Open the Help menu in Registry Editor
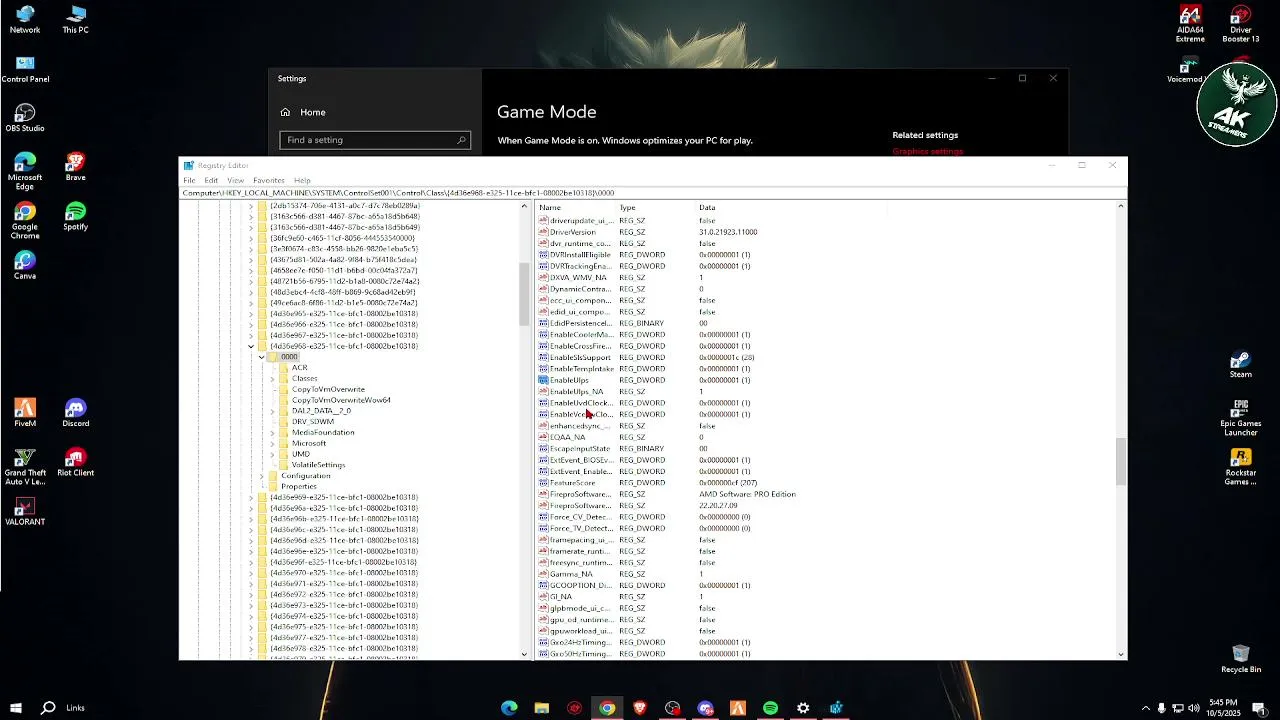The width and height of the screenshot is (1280, 720). (302, 180)
